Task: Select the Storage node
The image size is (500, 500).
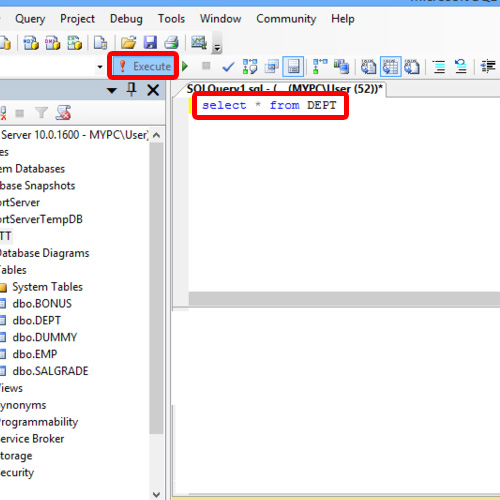Action: 16,456
